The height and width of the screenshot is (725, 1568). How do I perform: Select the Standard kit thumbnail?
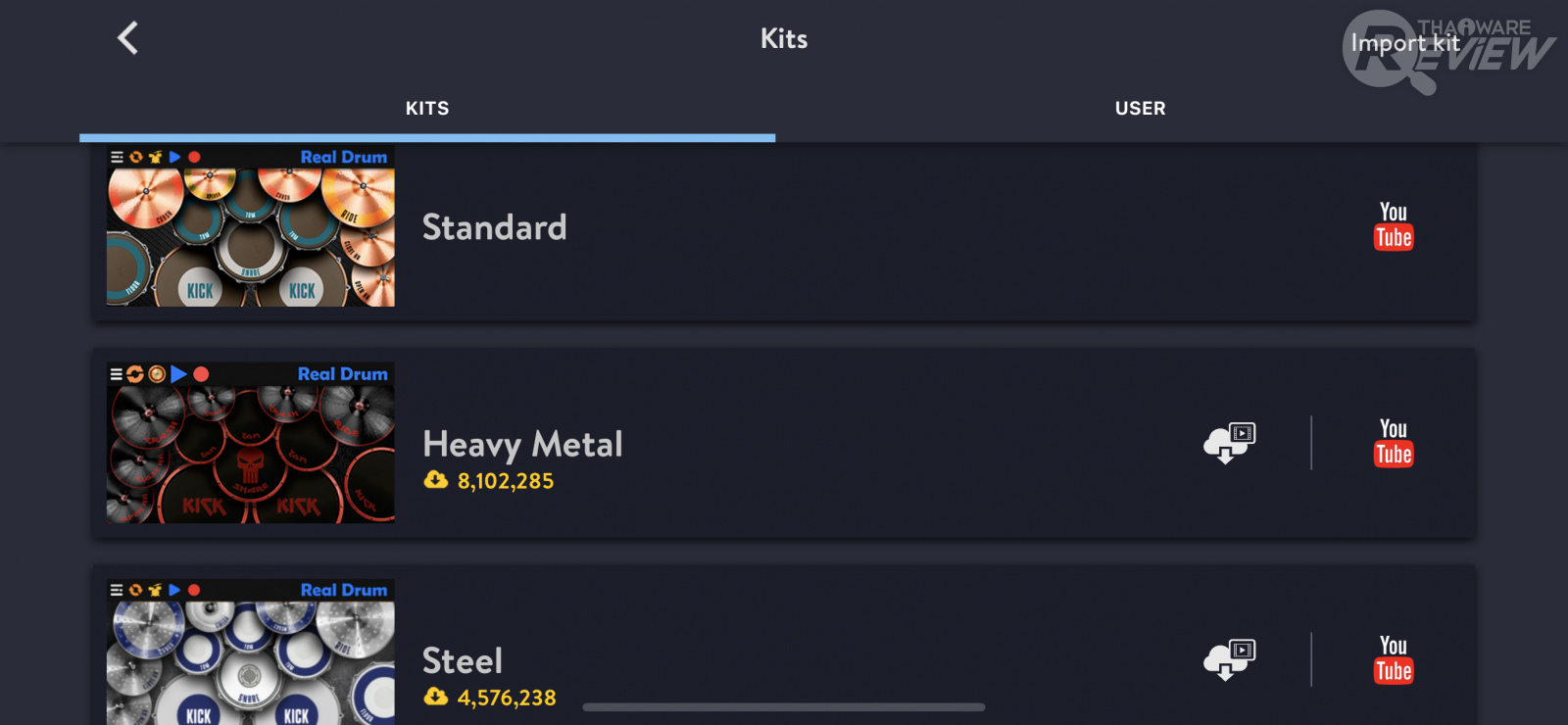[x=251, y=226]
